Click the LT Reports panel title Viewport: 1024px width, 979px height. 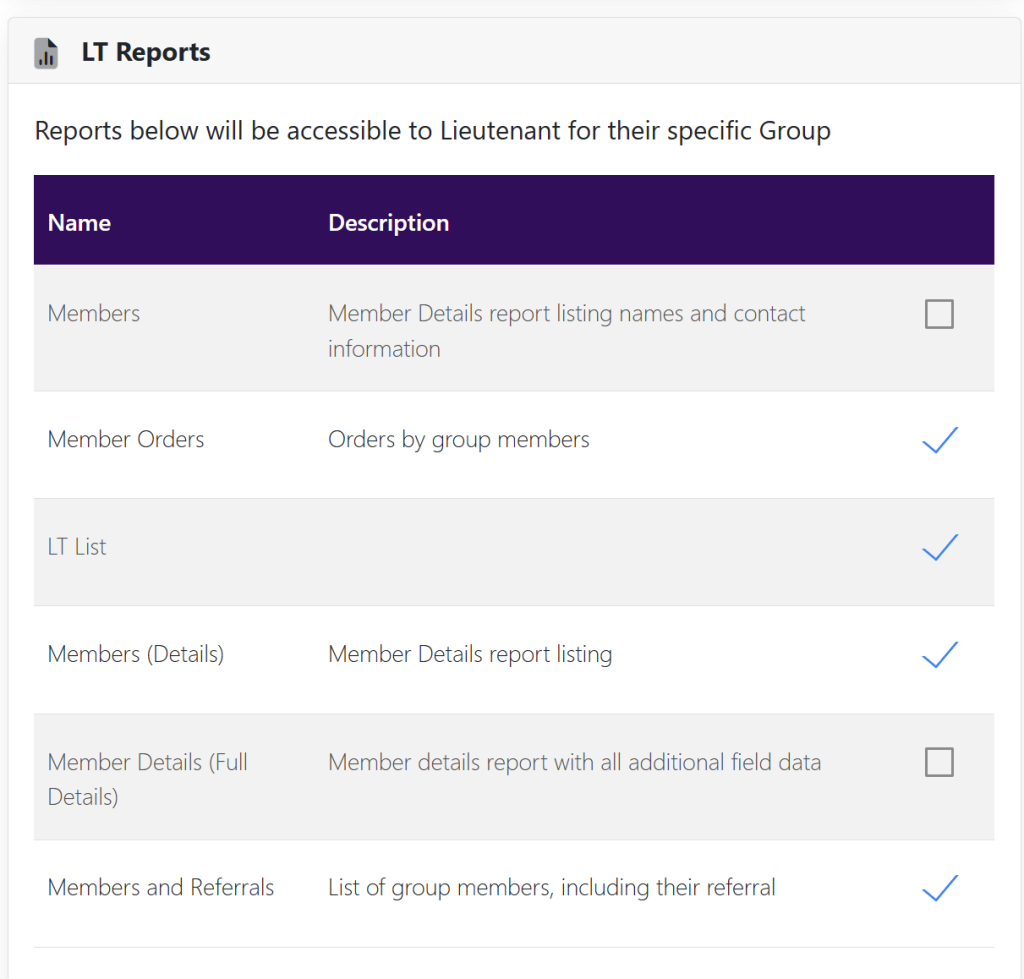click(146, 53)
